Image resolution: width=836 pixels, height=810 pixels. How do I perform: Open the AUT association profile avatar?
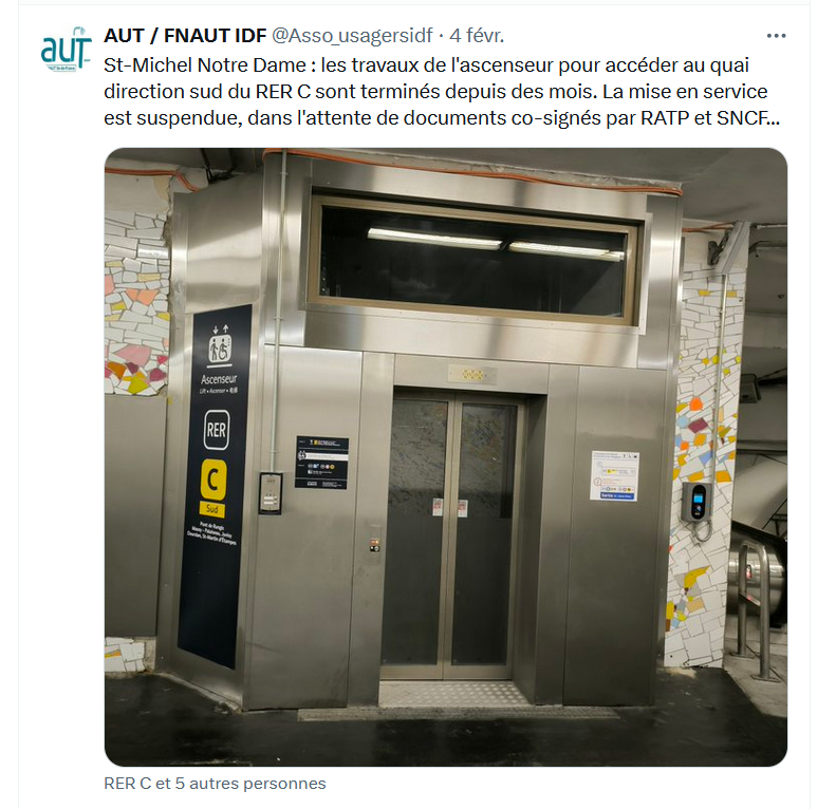tap(66, 49)
